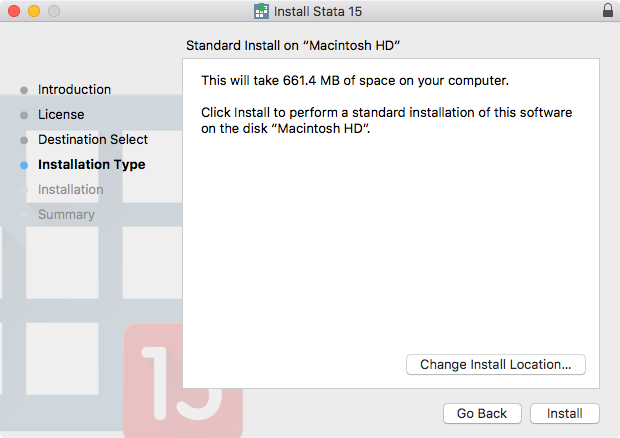Screen dimensions: 620x438
Task: Click the Stata installer icon in title
Action: click(x=261, y=11)
